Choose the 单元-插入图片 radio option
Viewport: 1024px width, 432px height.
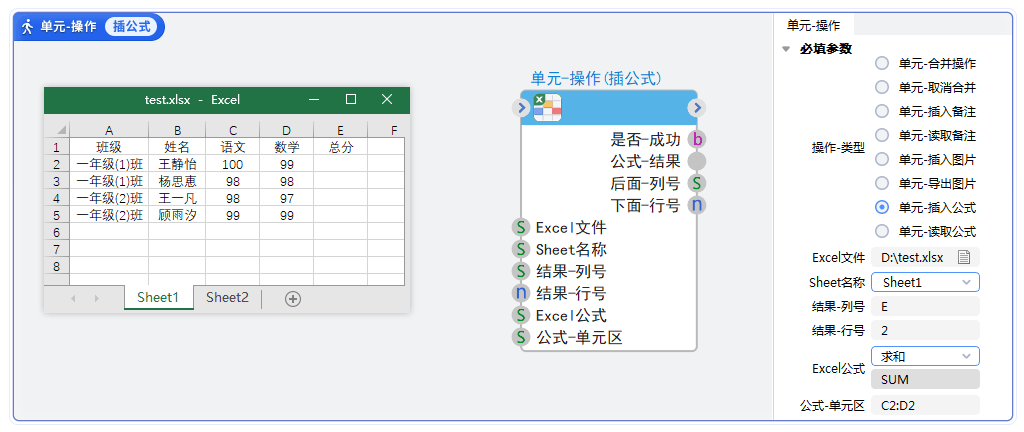click(x=882, y=159)
